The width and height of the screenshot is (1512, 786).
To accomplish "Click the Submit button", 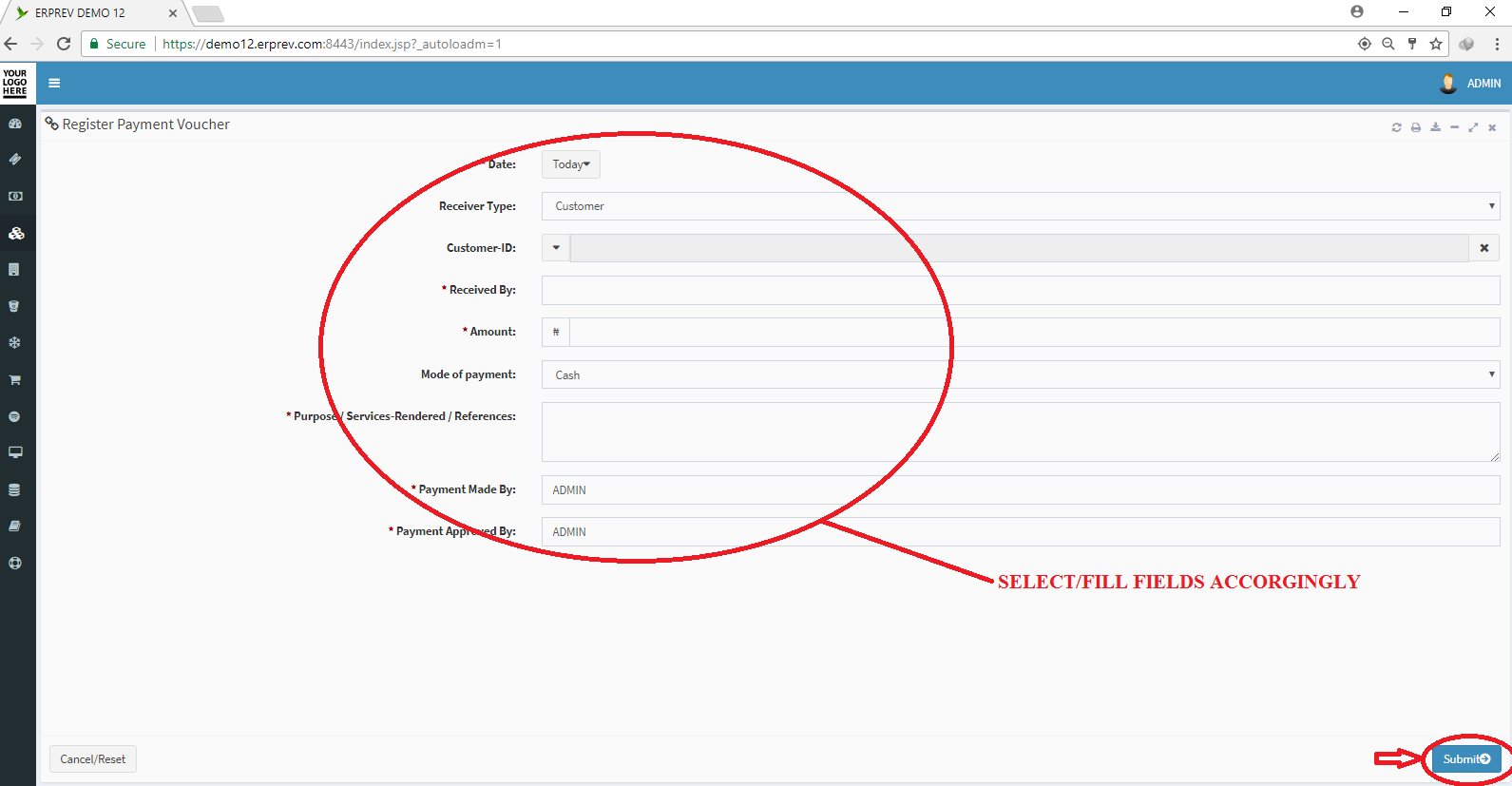I will [1466, 759].
